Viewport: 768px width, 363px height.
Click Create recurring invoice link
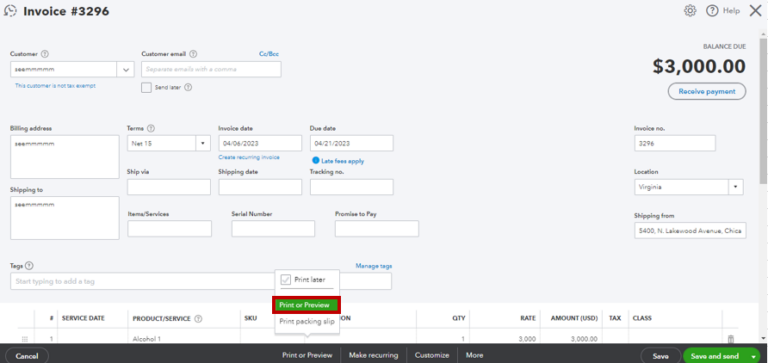click(249, 157)
